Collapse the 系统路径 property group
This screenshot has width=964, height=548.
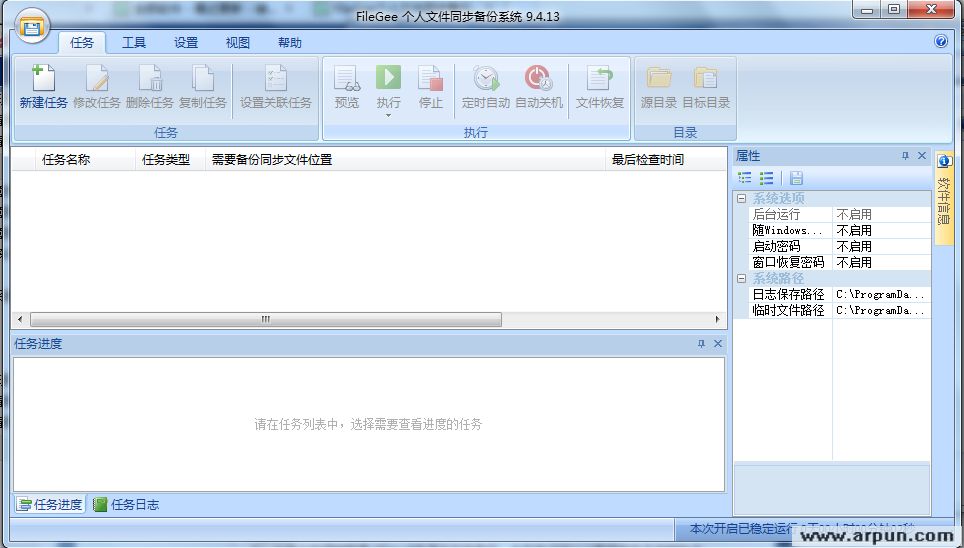click(x=741, y=279)
